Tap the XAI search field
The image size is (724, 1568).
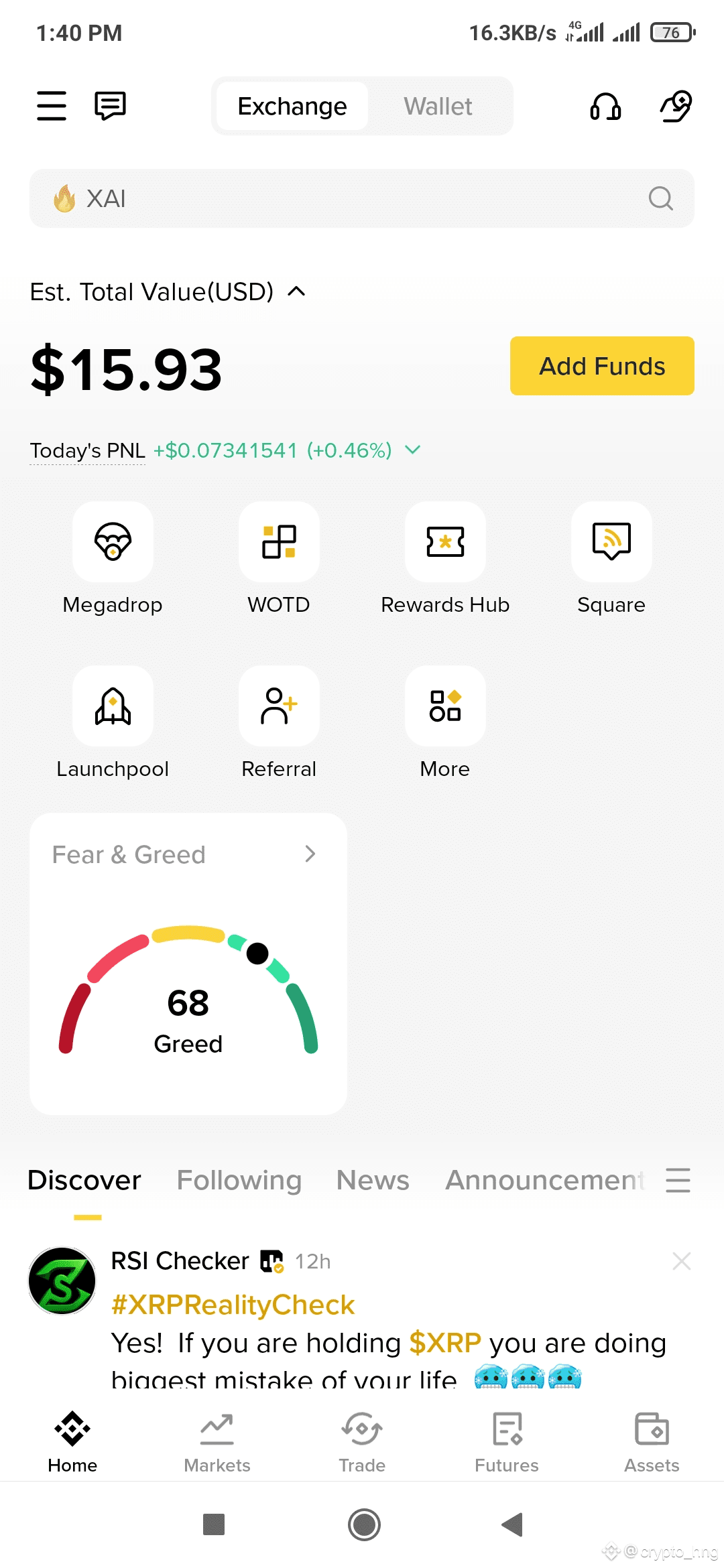click(362, 198)
